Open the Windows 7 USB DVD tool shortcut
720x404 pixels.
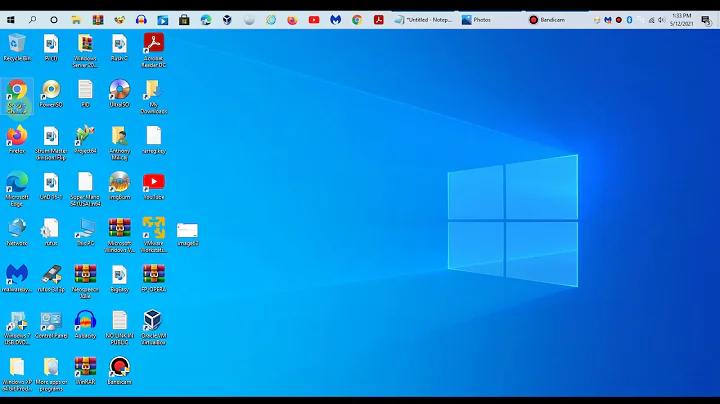[x=17, y=328]
